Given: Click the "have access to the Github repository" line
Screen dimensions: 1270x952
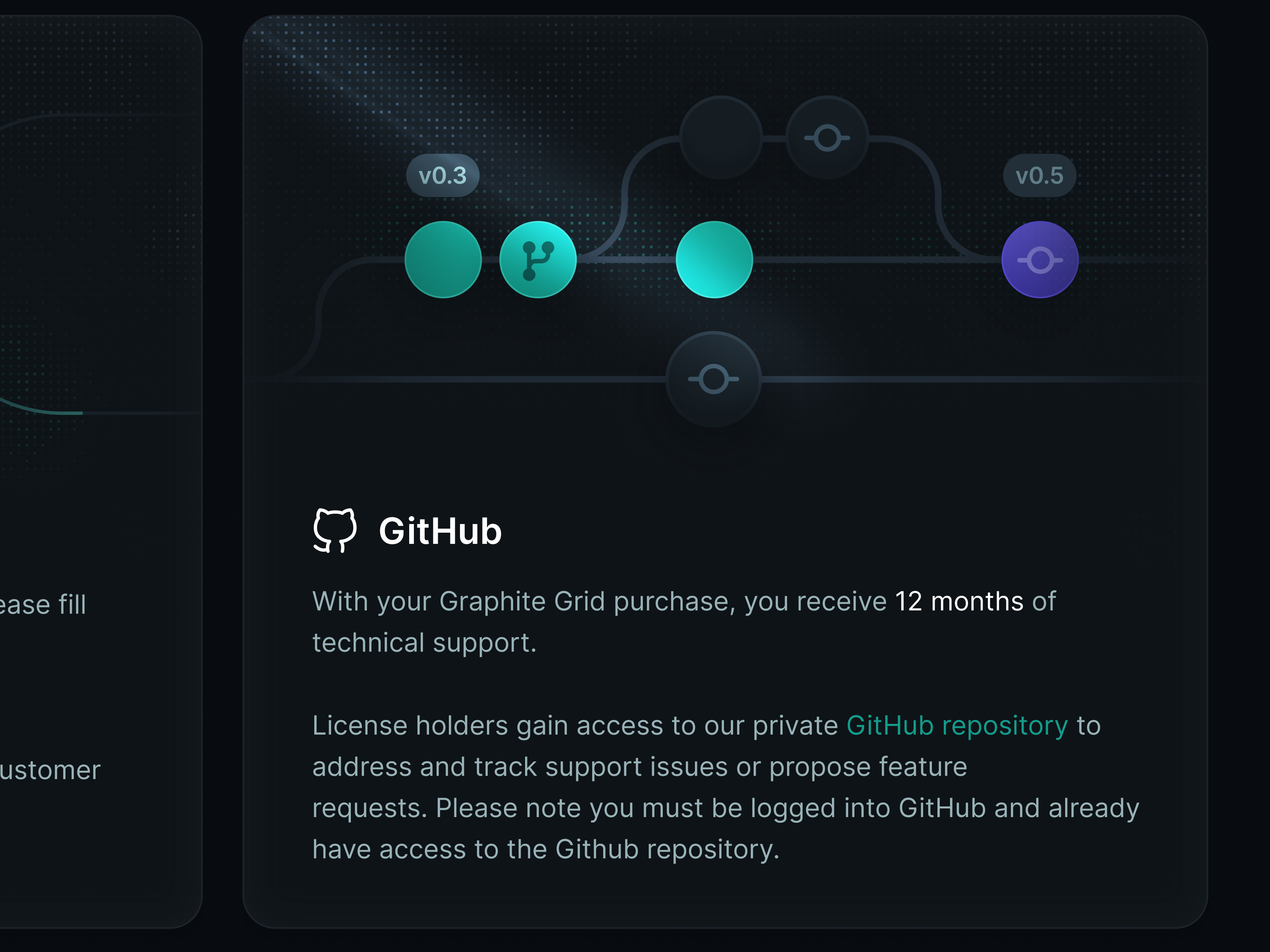Looking at the screenshot, I should click(546, 849).
